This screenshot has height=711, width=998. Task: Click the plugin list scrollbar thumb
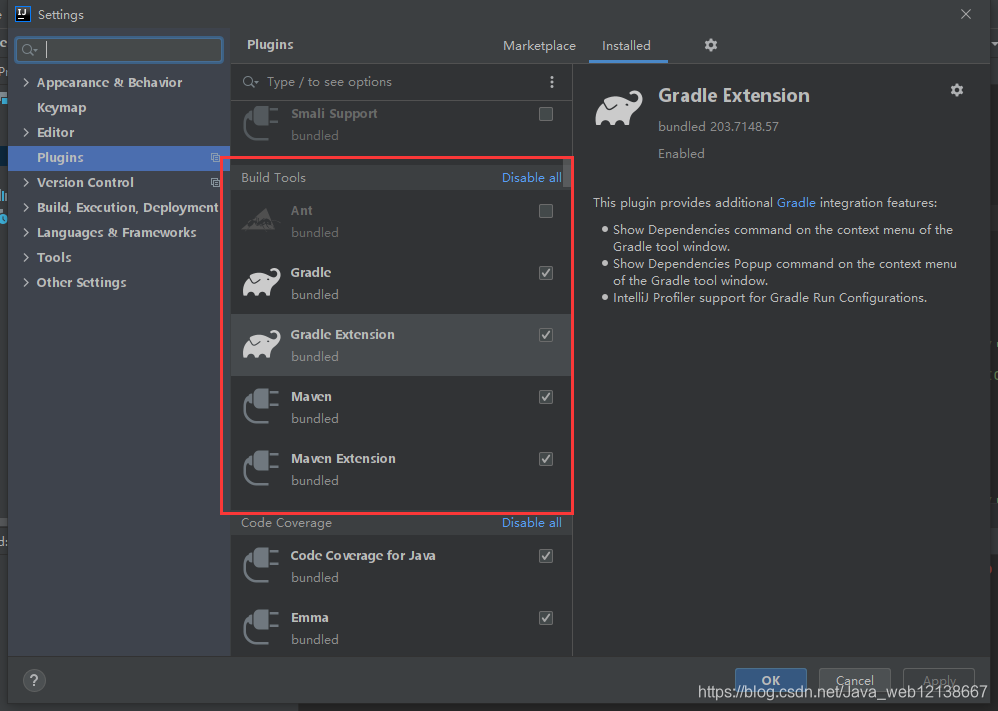pyautogui.click(x=567, y=172)
